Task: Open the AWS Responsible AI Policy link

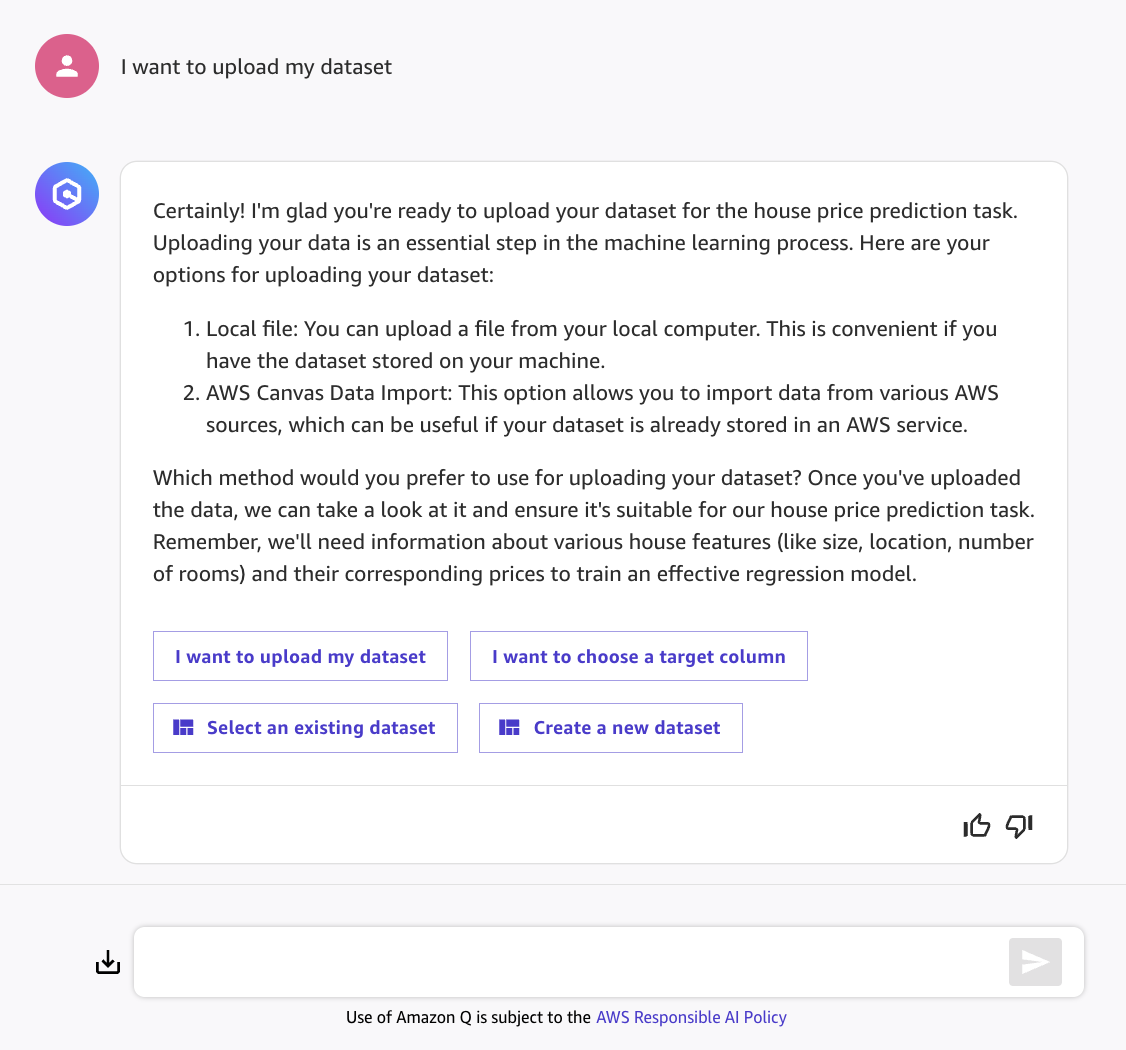Action: pyautogui.click(x=691, y=1018)
